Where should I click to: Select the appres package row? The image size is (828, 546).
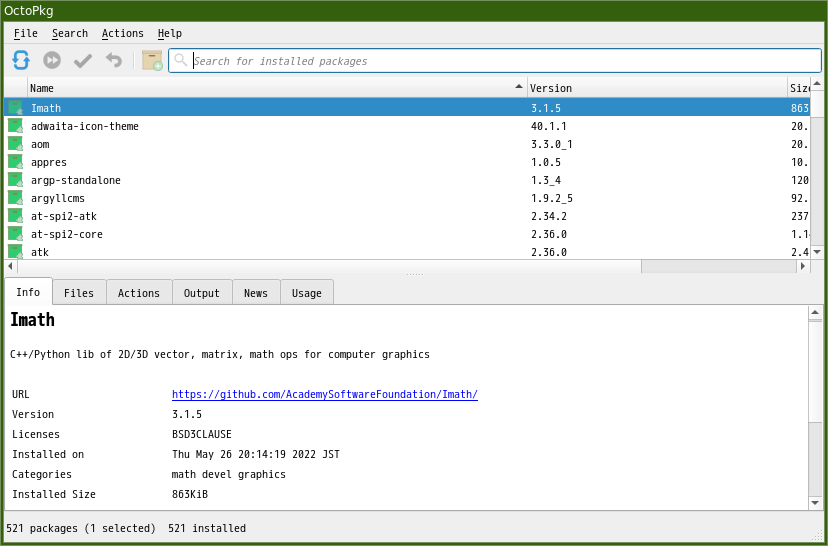(x=407, y=162)
